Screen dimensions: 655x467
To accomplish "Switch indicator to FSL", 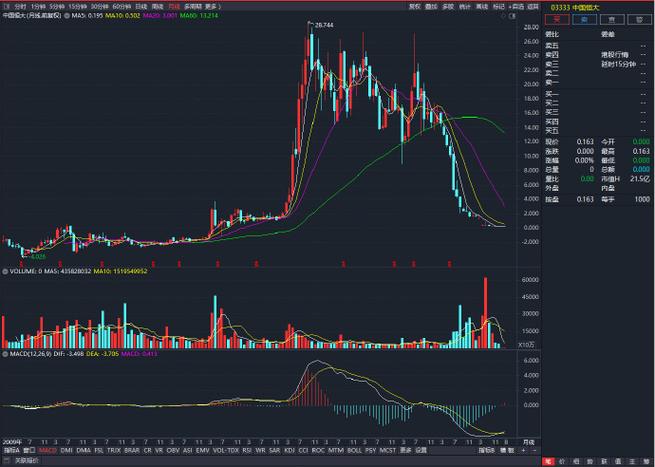I will pyautogui.click(x=99, y=450).
